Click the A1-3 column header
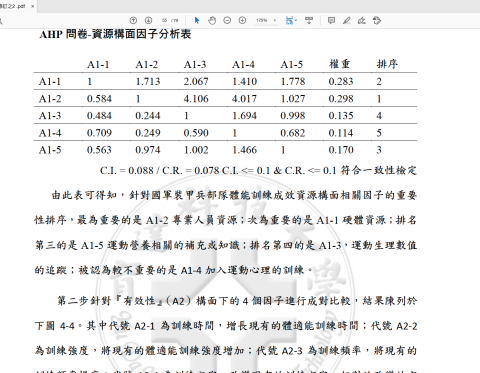 (195, 64)
